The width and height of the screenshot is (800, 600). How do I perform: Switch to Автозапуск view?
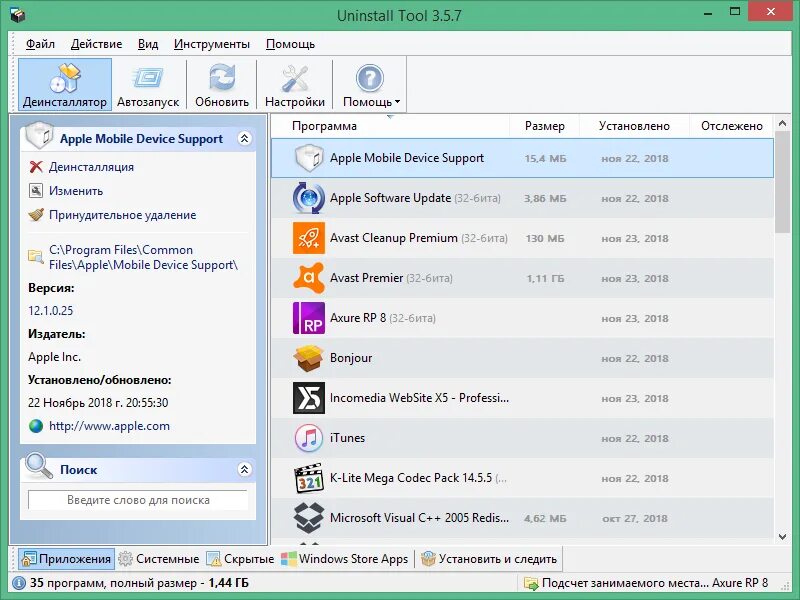148,85
